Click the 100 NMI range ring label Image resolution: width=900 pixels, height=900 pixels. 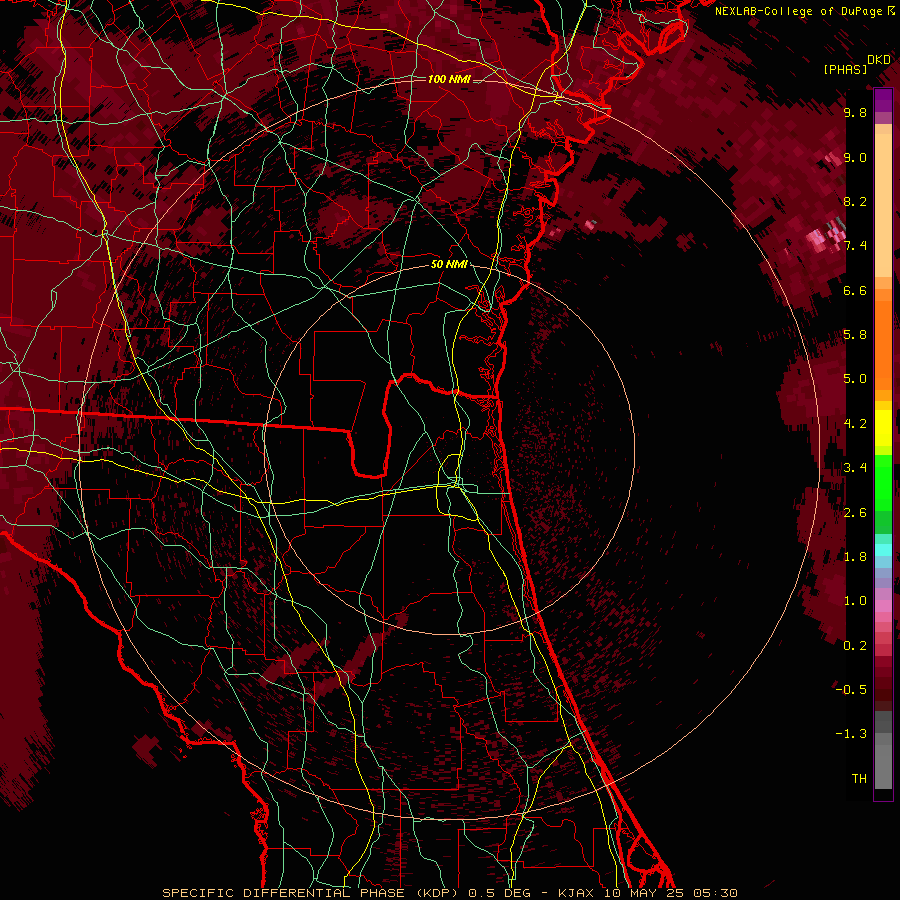click(x=449, y=79)
